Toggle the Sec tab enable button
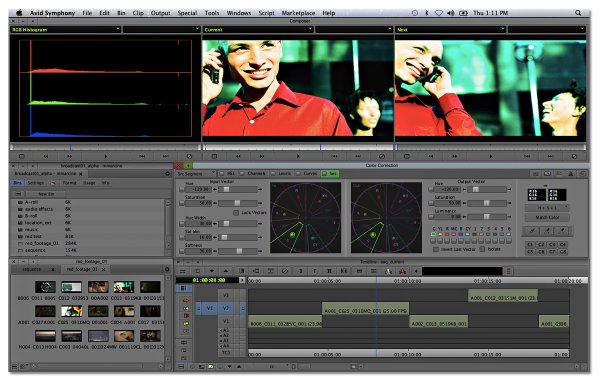Viewport: 600px width, 381px height. [x=324, y=174]
